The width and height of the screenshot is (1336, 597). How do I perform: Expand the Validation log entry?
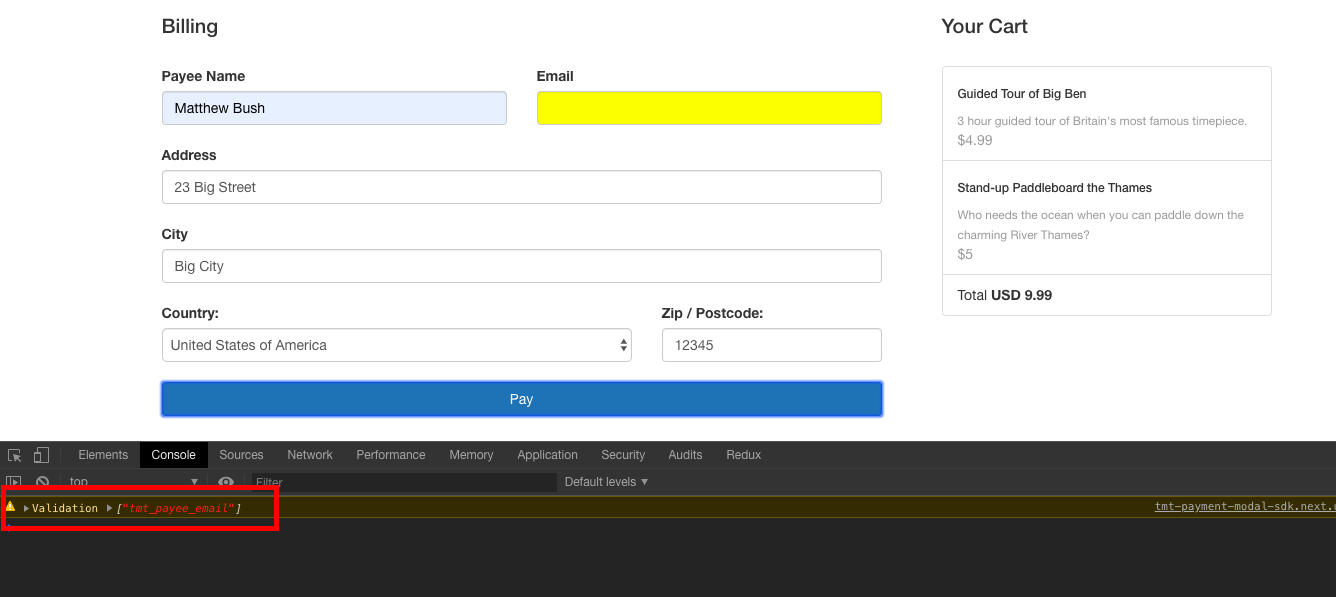click(x=27, y=509)
